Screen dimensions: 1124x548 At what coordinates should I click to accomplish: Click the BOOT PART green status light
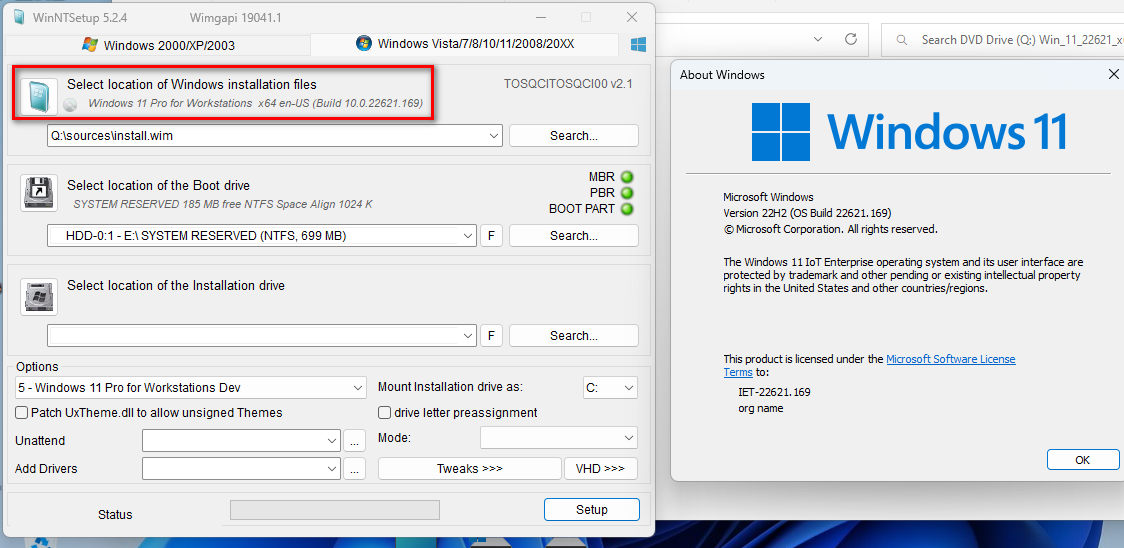627,209
